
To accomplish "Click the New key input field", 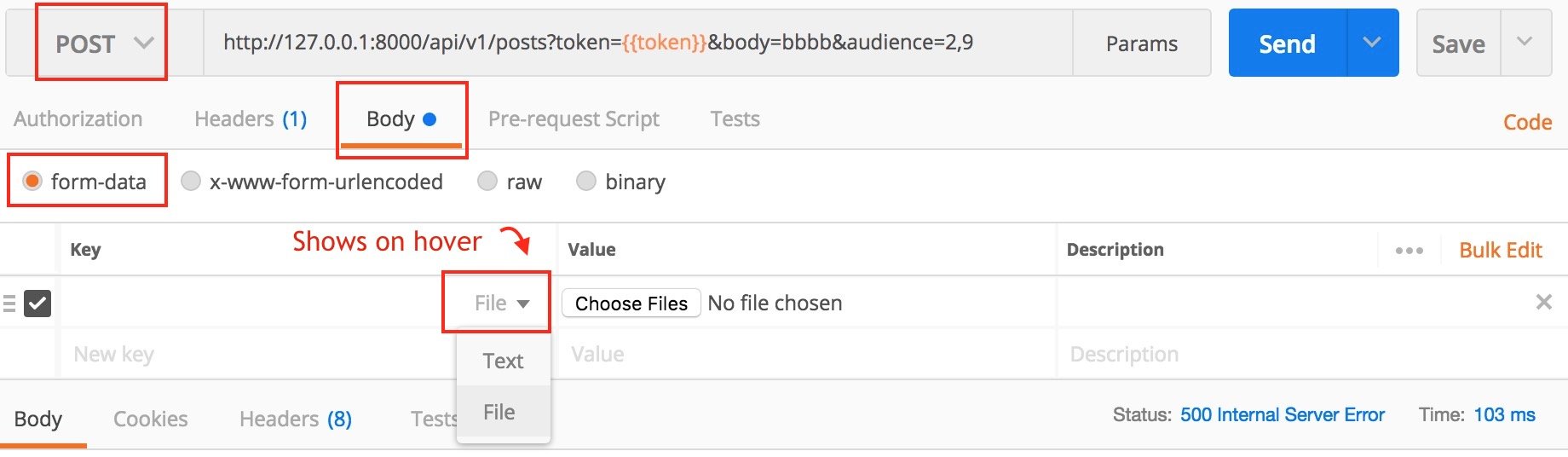I will (x=247, y=354).
